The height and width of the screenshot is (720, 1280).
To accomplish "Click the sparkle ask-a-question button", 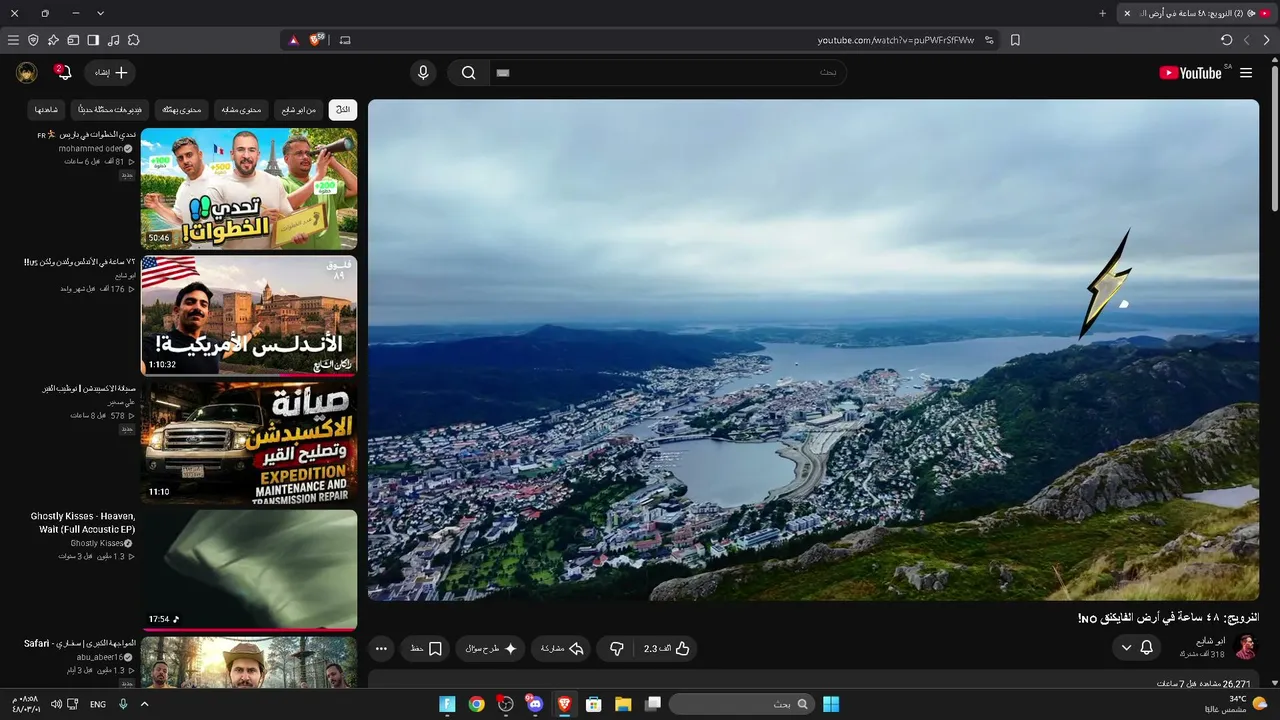I will coord(490,649).
